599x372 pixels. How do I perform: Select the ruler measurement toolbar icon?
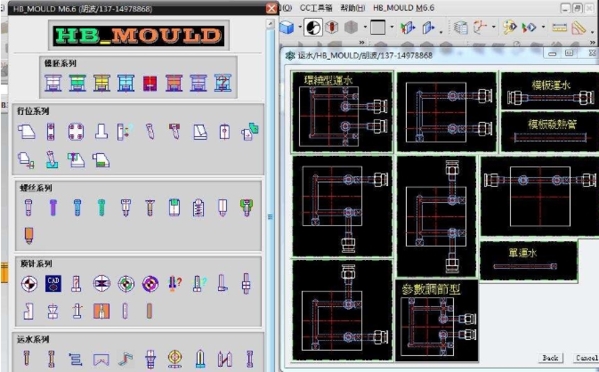[559, 27]
